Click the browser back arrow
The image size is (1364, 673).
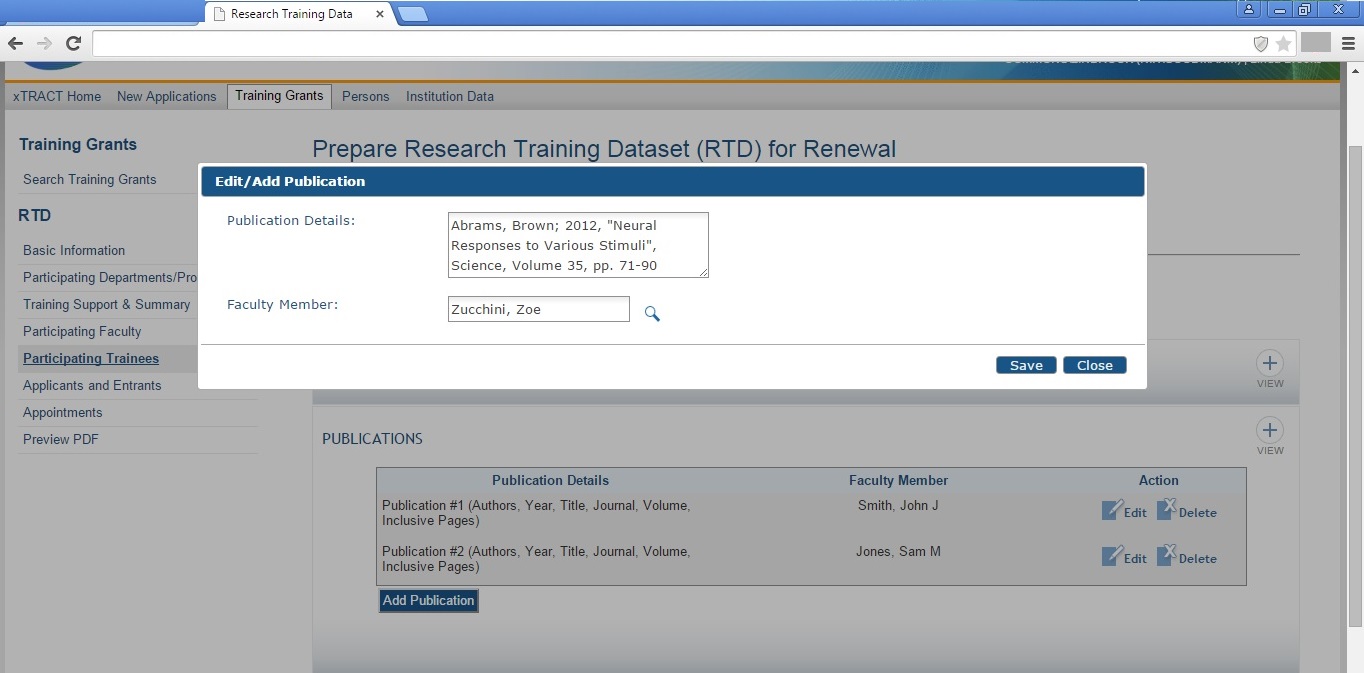(15, 43)
